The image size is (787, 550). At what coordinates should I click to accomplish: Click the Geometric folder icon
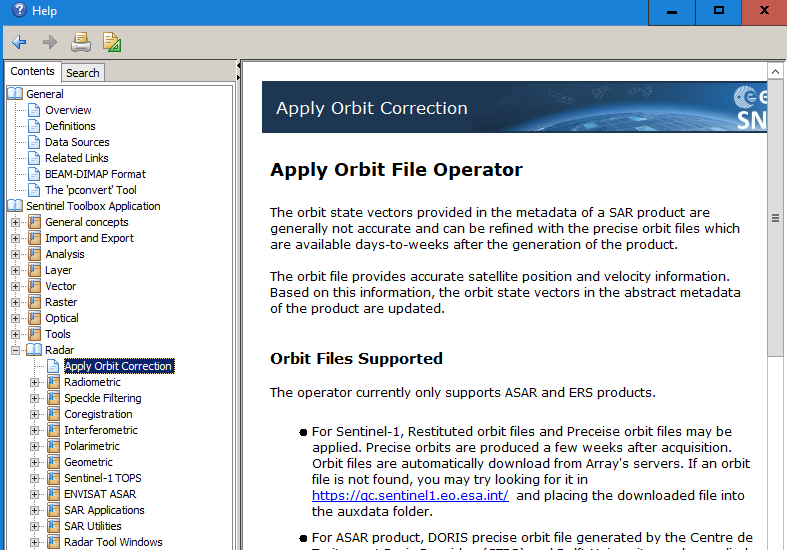(x=54, y=462)
